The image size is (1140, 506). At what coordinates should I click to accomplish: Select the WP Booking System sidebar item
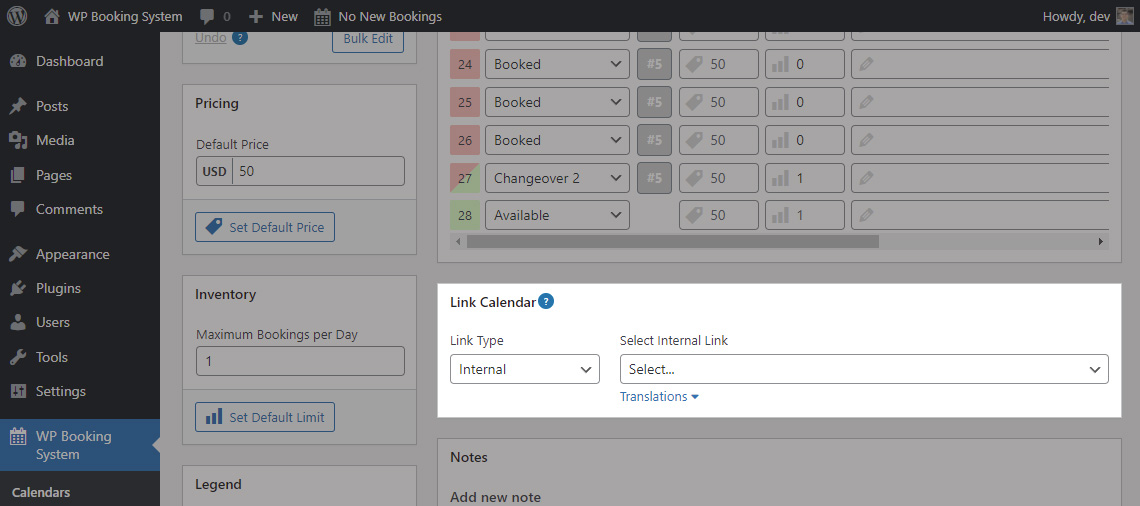pos(80,445)
